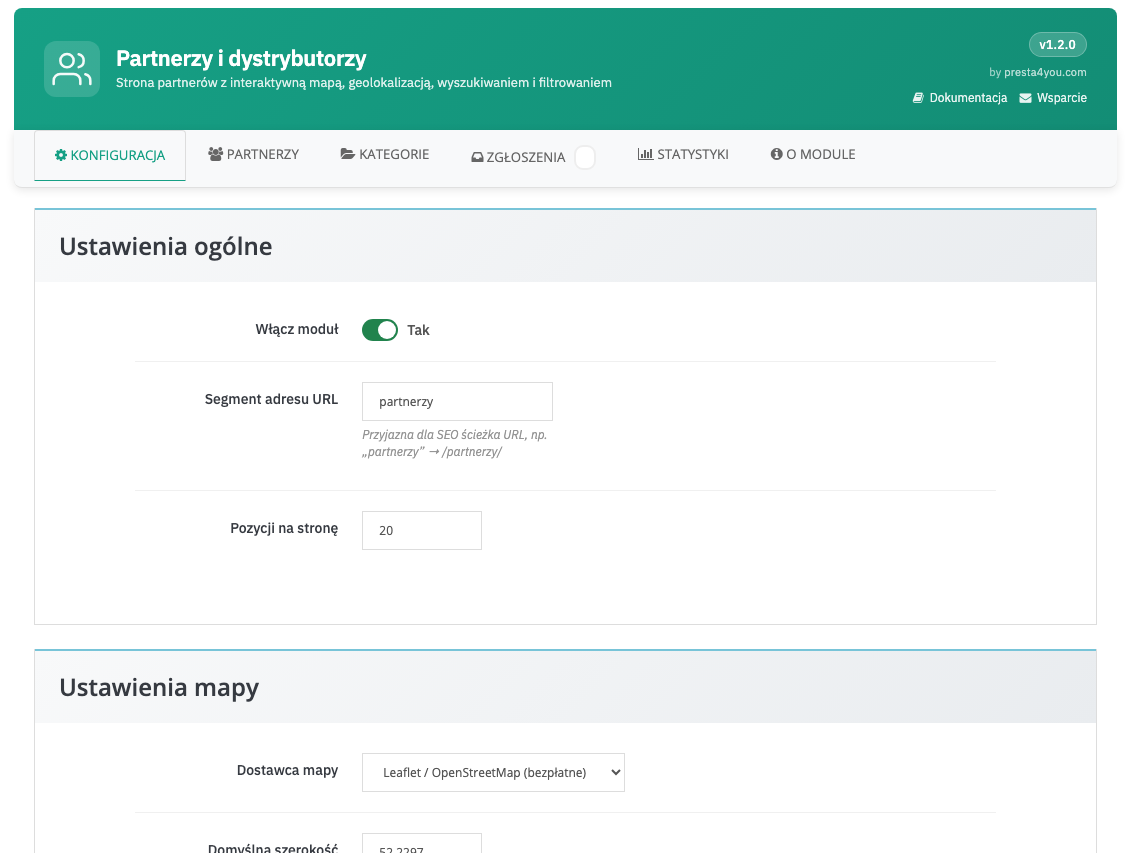The width and height of the screenshot is (1128, 853).
Task: Click the 'Segment adresu URL' label
Action: pyautogui.click(x=271, y=399)
